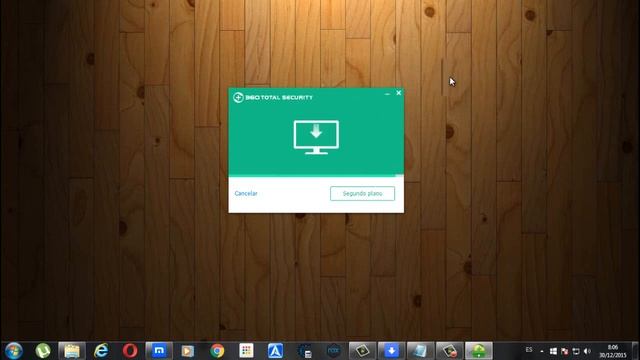
Task: Launch Internet Explorer from the taskbar
Action: pos(101,351)
